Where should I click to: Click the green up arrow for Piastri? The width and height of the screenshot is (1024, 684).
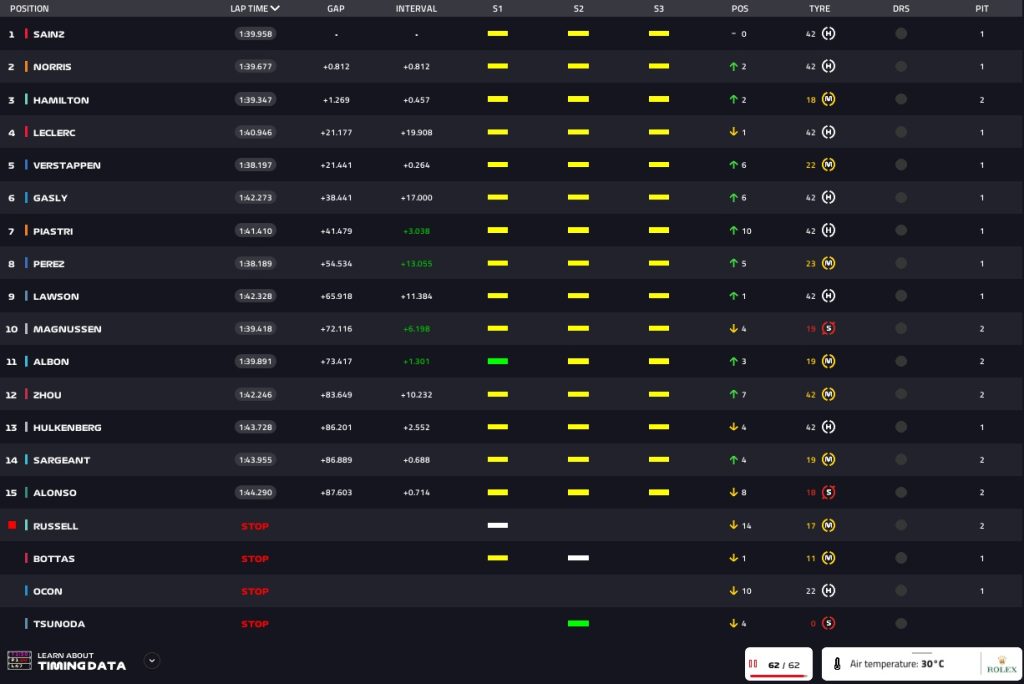[733, 231]
